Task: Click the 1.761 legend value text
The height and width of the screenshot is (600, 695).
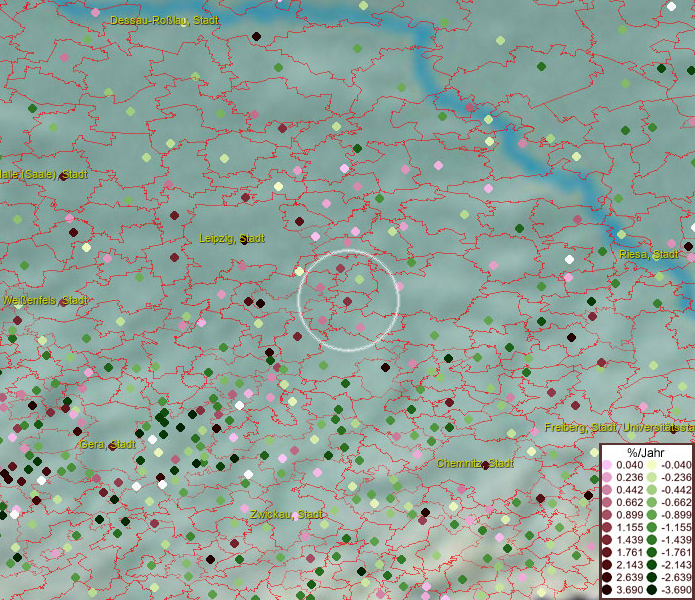Action: point(629,553)
